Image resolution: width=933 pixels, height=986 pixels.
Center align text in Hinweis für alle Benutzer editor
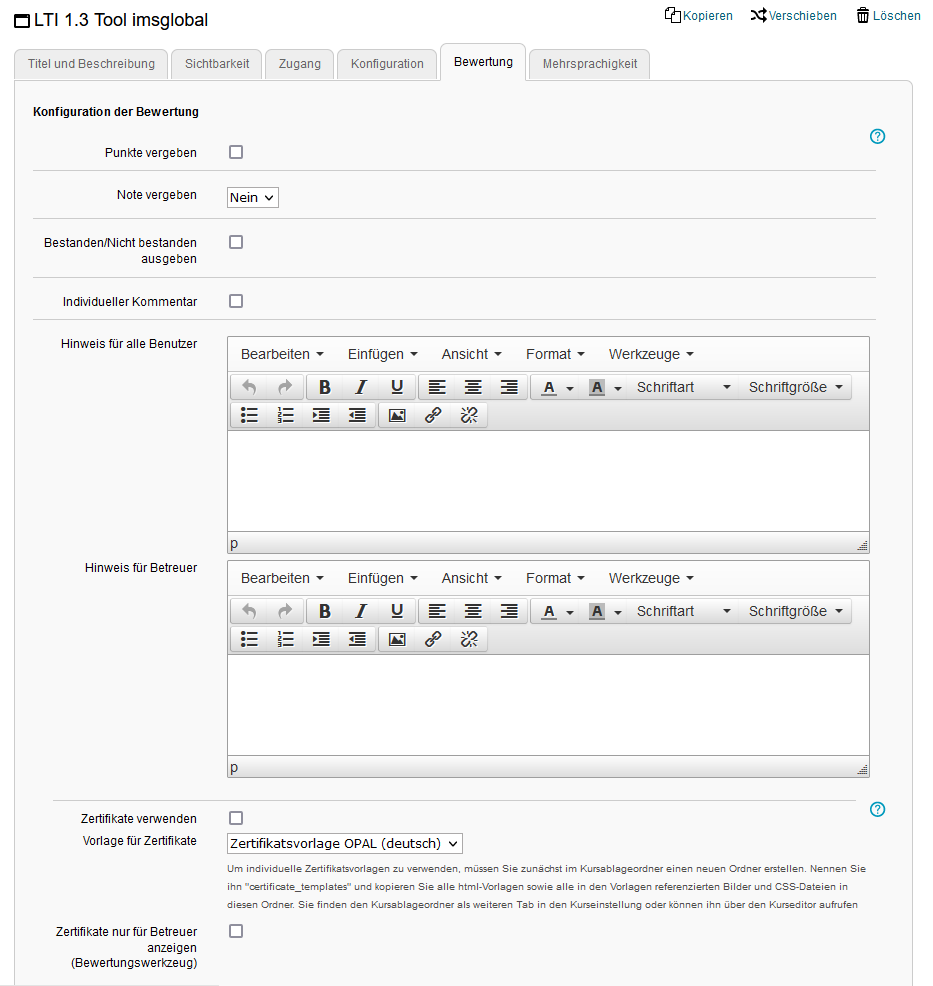(x=473, y=388)
